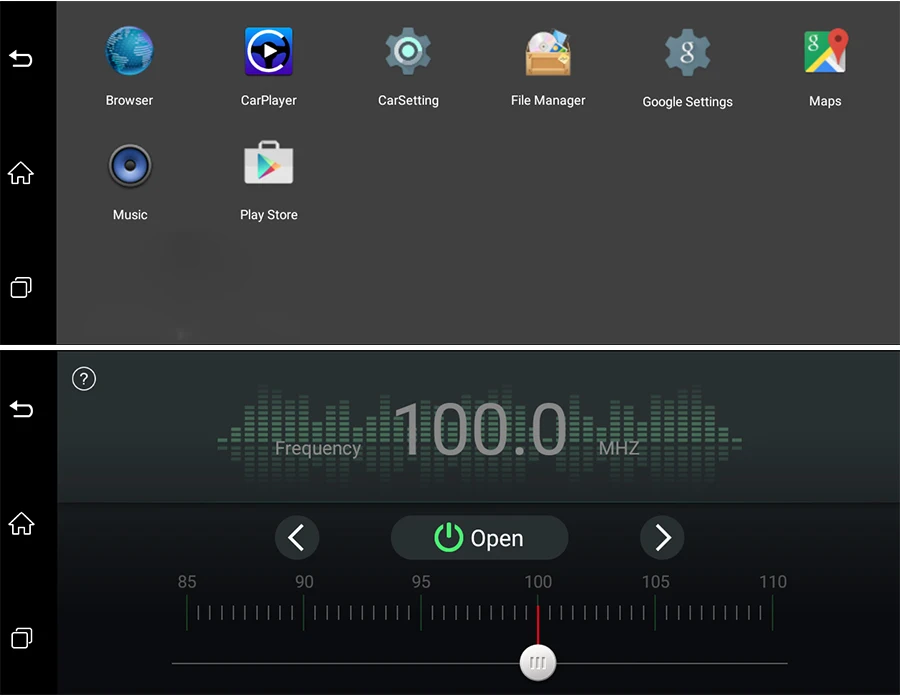Image resolution: width=900 pixels, height=698 pixels.
Task: Tap Home icon in radio screen sidebar
Action: click(21, 524)
